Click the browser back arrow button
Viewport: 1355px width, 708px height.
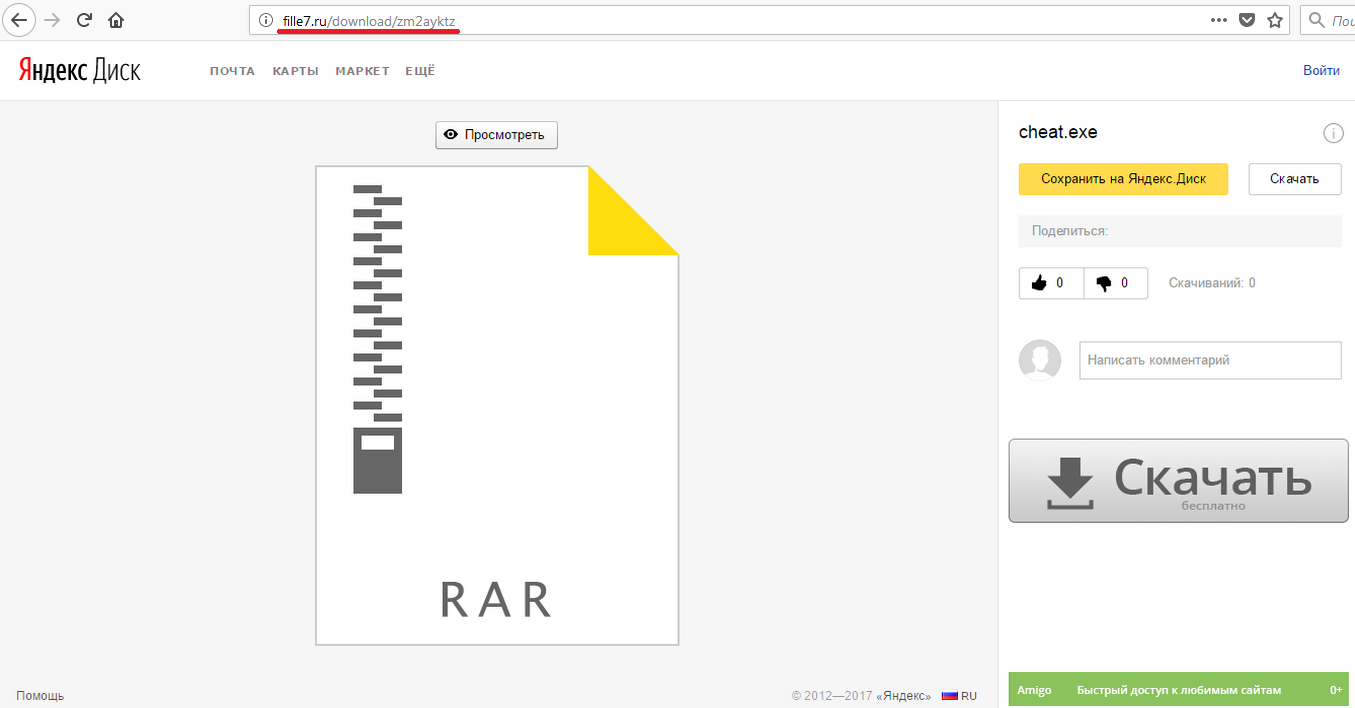point(20,19)
